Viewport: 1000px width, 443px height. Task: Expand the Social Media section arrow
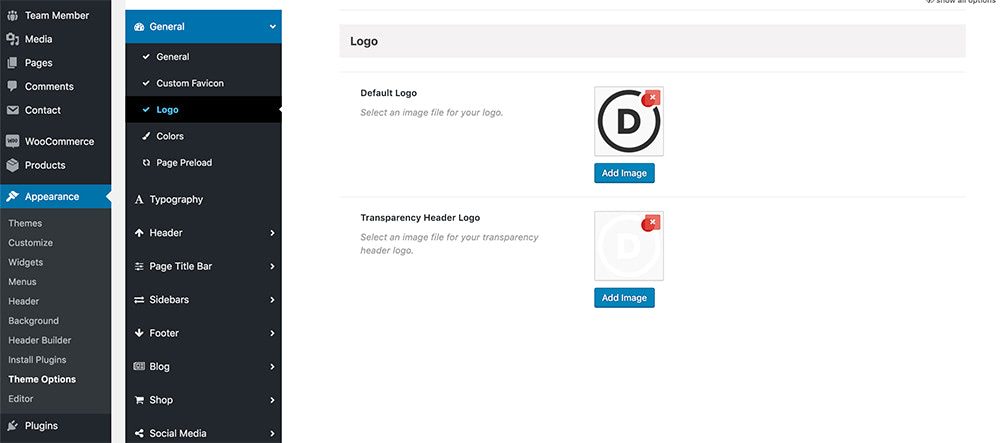point(272,433)
